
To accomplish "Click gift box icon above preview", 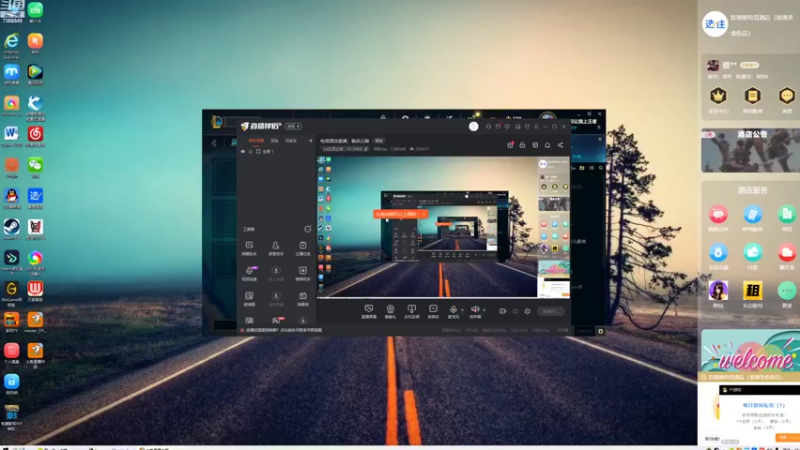I will (510, 145).
